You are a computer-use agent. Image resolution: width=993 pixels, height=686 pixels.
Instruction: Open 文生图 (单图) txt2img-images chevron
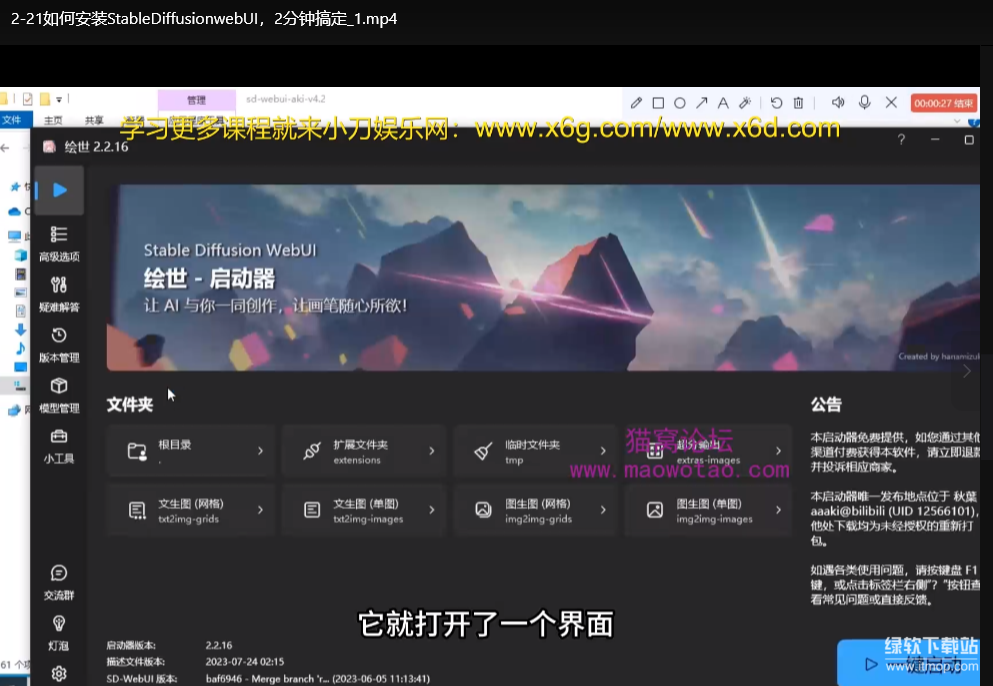(432, 509)
